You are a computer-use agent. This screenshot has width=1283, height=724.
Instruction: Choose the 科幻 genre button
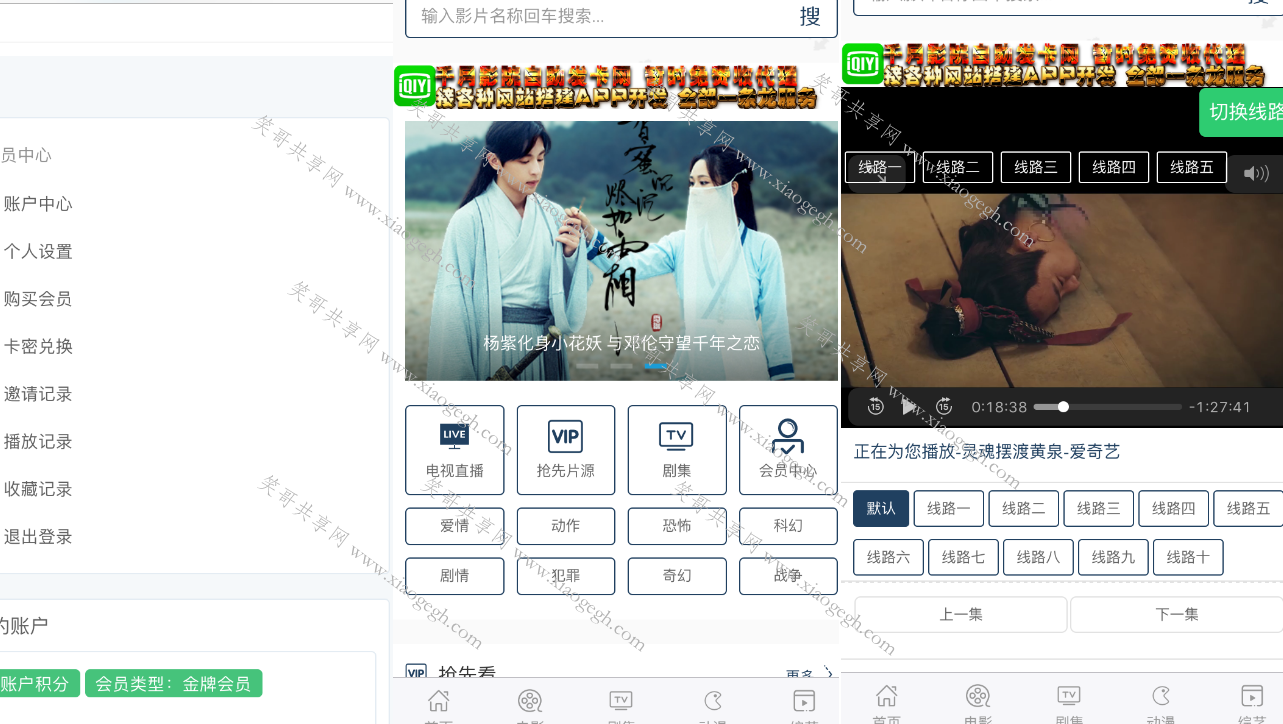(x=788, y=526)
